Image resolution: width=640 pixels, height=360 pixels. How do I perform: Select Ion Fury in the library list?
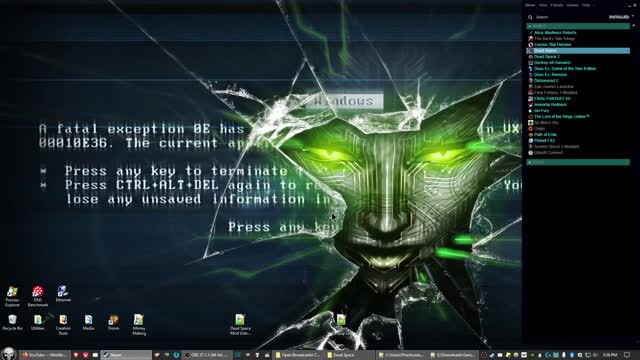(x=542, y=110)
